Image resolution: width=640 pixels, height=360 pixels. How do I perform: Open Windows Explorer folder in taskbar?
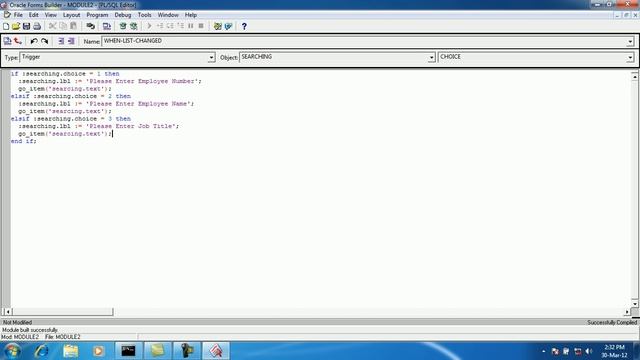click(71, 351)
